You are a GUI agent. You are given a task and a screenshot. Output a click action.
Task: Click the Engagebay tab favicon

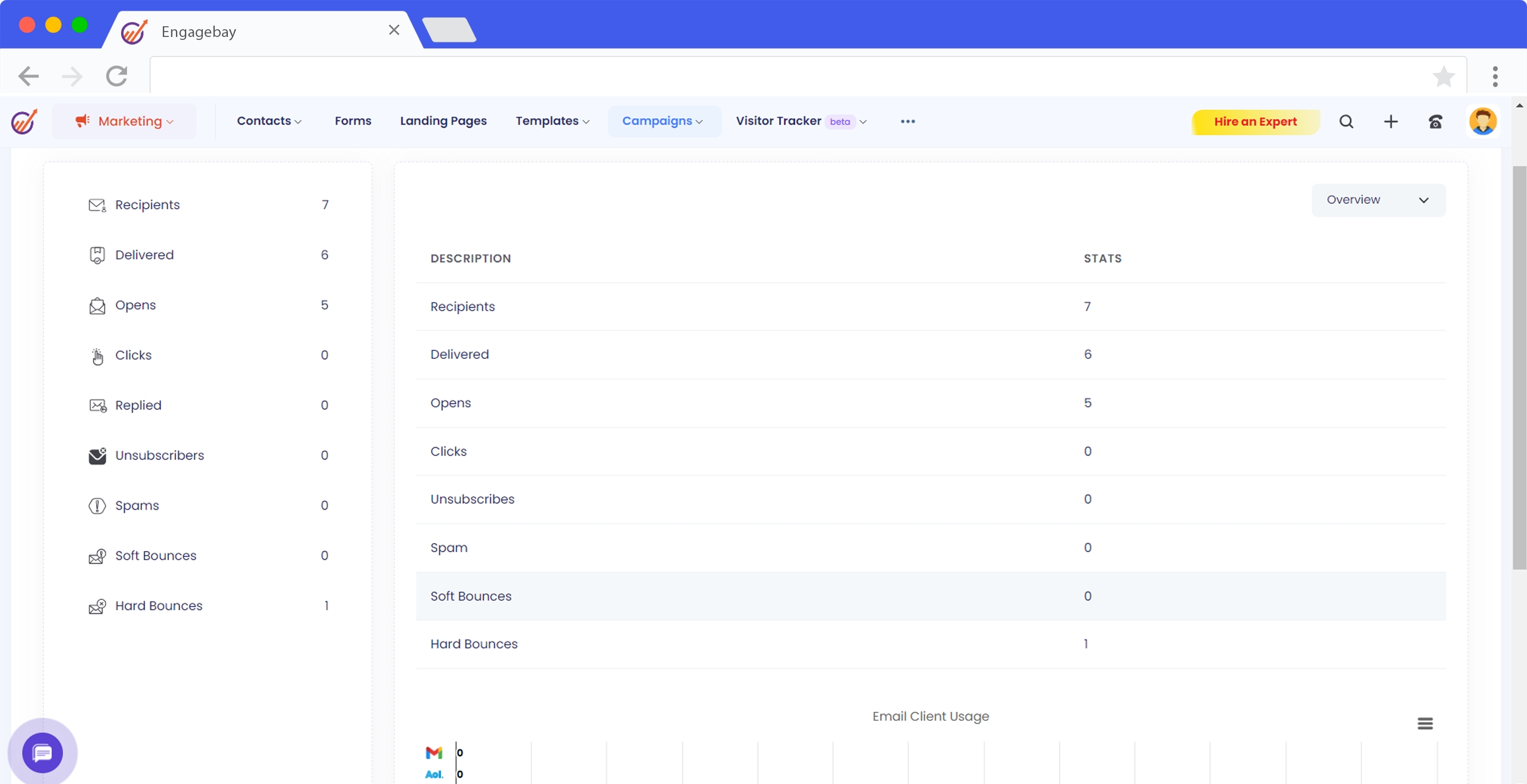click(134, 31)
